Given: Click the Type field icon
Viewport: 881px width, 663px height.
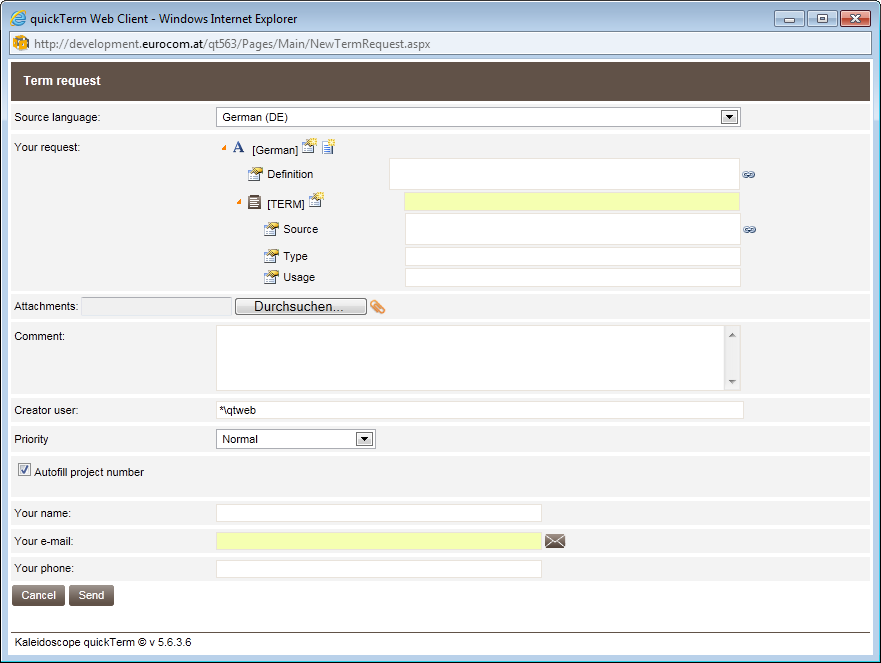Looking at the screenshot, I should (271, 256).
